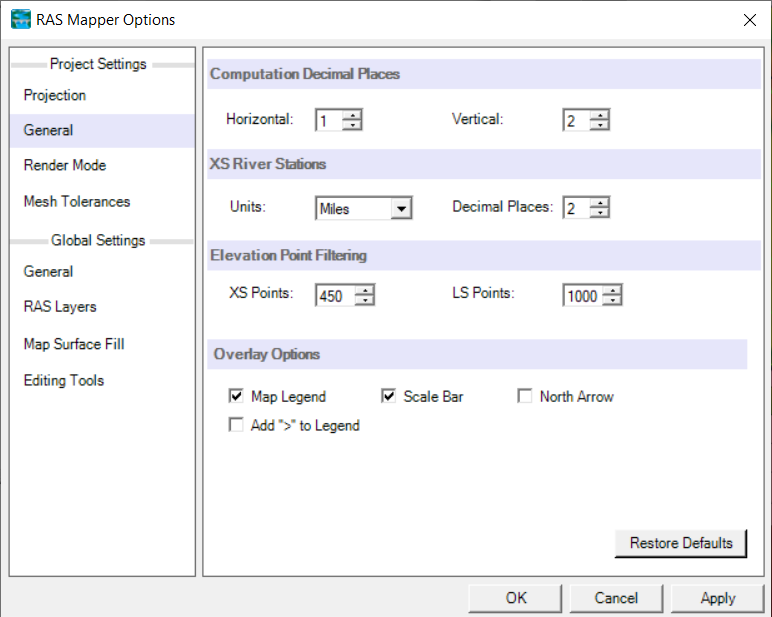The height and width of the screenshot is (617, 772).
Task: Enable the North Arrow overlay option
Action: [525, 396]
